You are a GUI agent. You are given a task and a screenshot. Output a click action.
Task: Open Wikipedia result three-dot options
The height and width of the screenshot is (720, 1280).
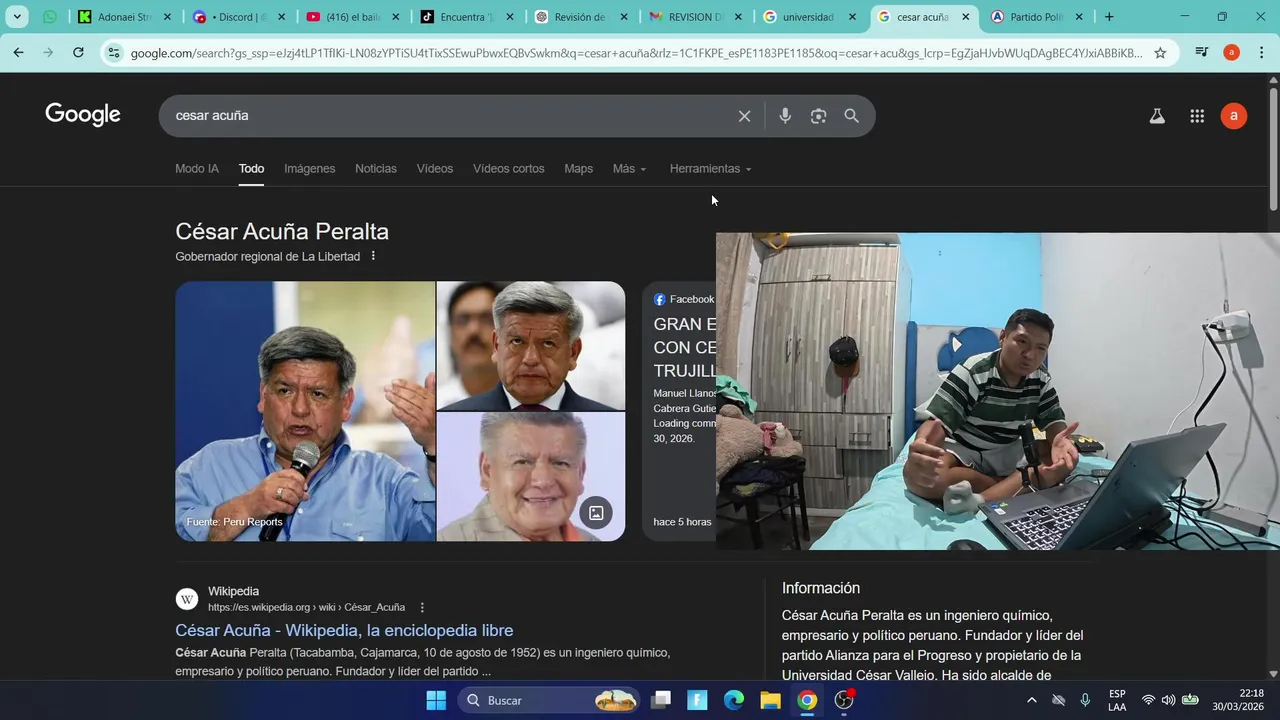[422, 607]
